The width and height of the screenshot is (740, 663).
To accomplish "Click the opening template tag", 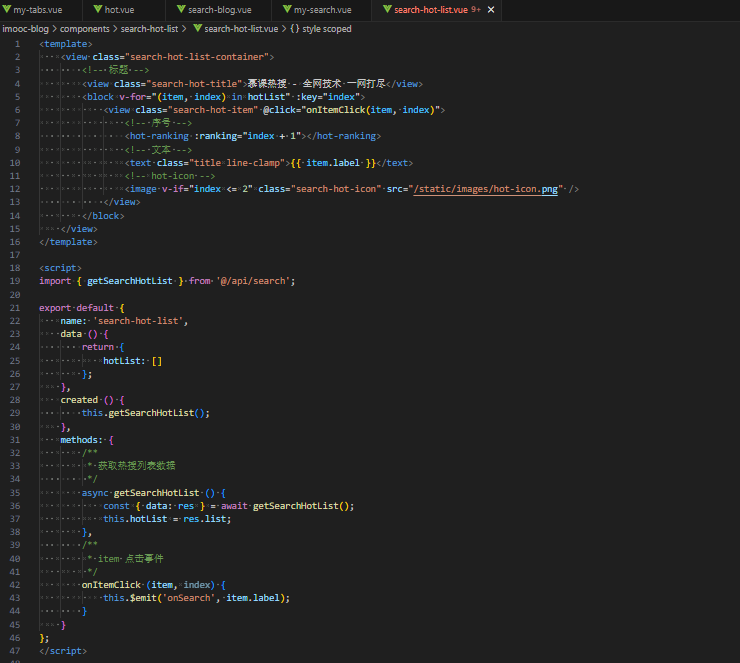I will click(66, 44).
